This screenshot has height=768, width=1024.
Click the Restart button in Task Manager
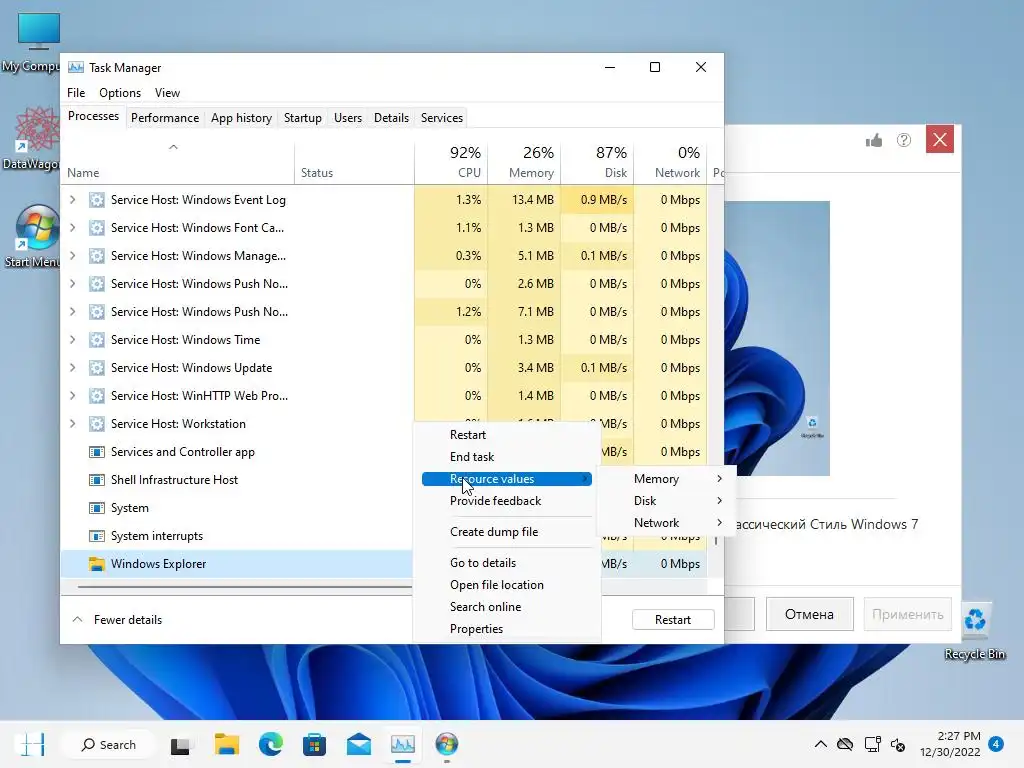click(673, 620)
